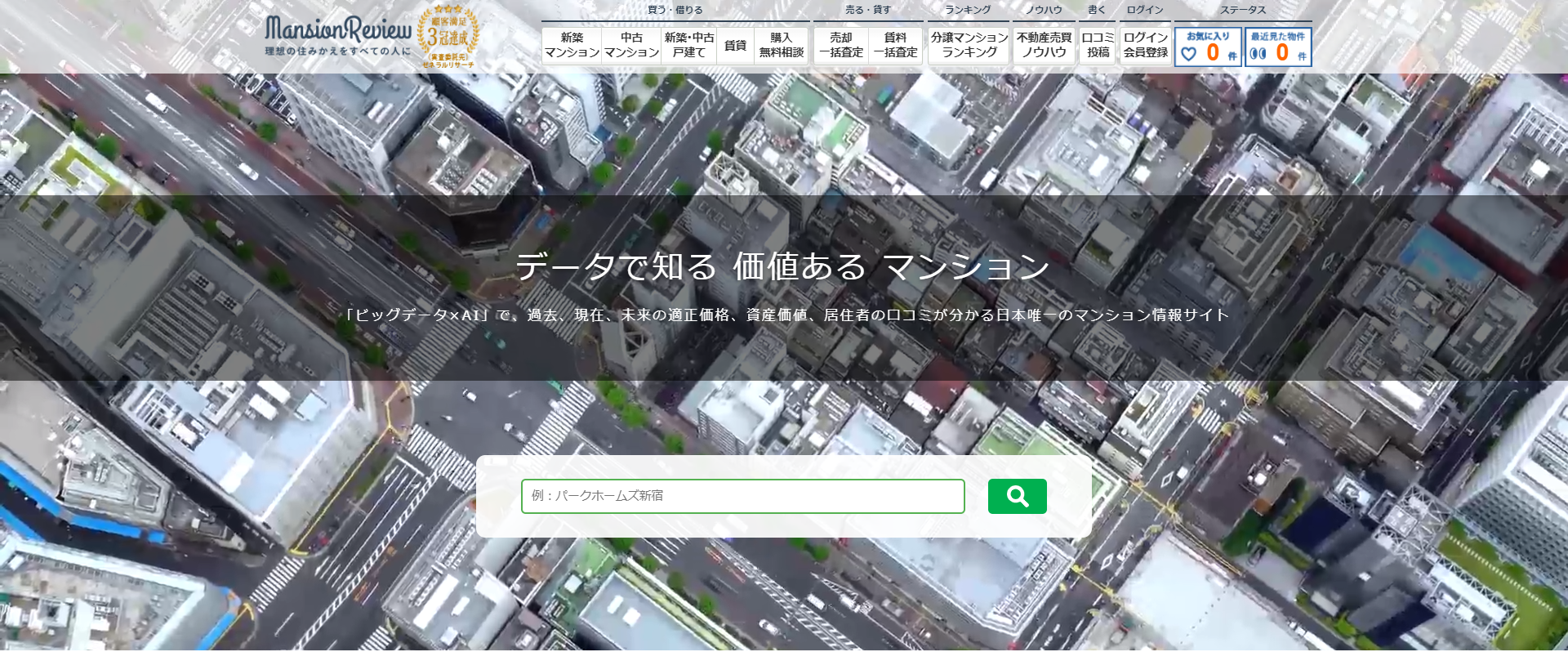Click the MansionReview logo
This screenshot has height=652, width=1568.
pos(338,30)
